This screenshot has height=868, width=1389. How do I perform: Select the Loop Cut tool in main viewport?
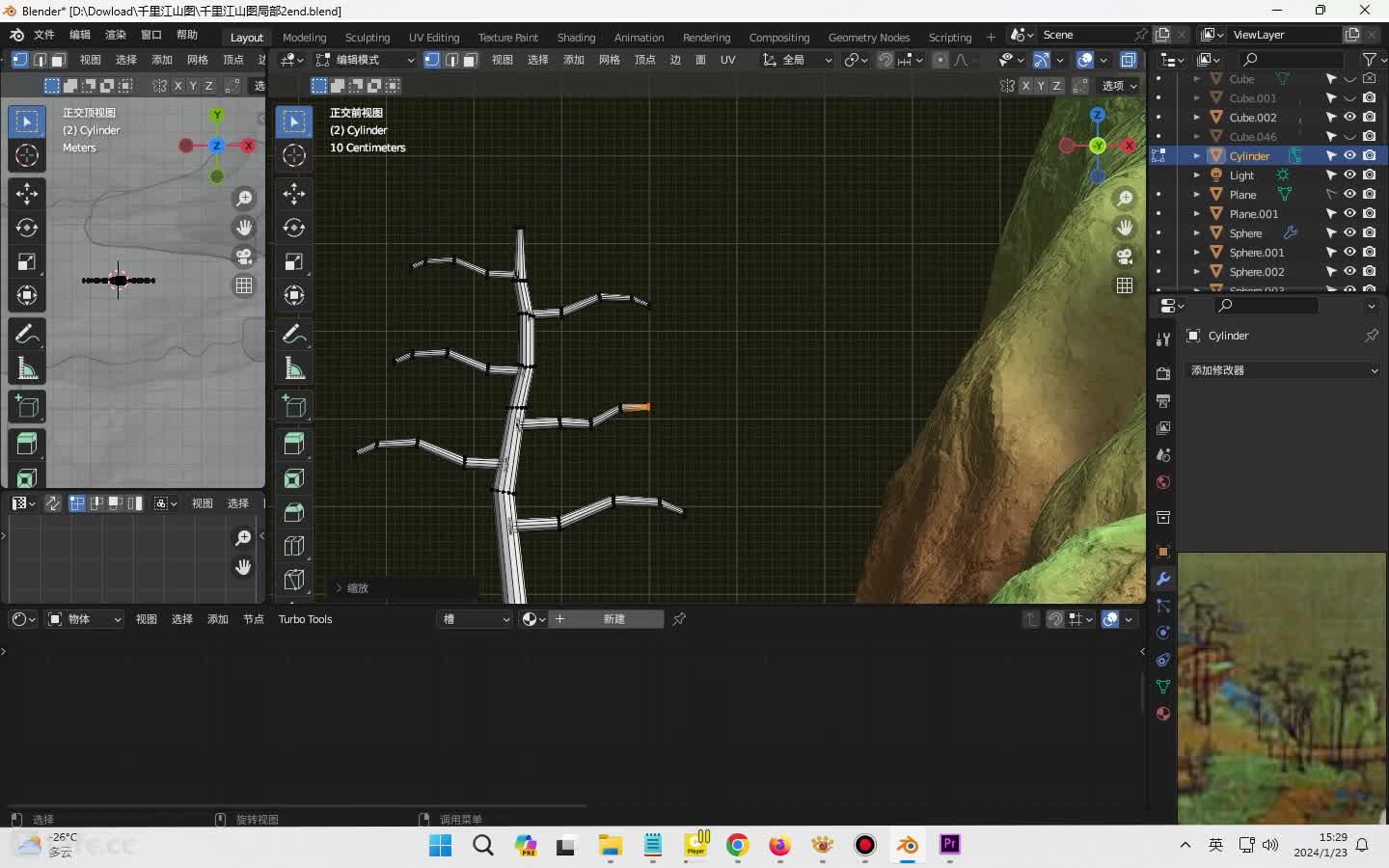pos(294,546)
